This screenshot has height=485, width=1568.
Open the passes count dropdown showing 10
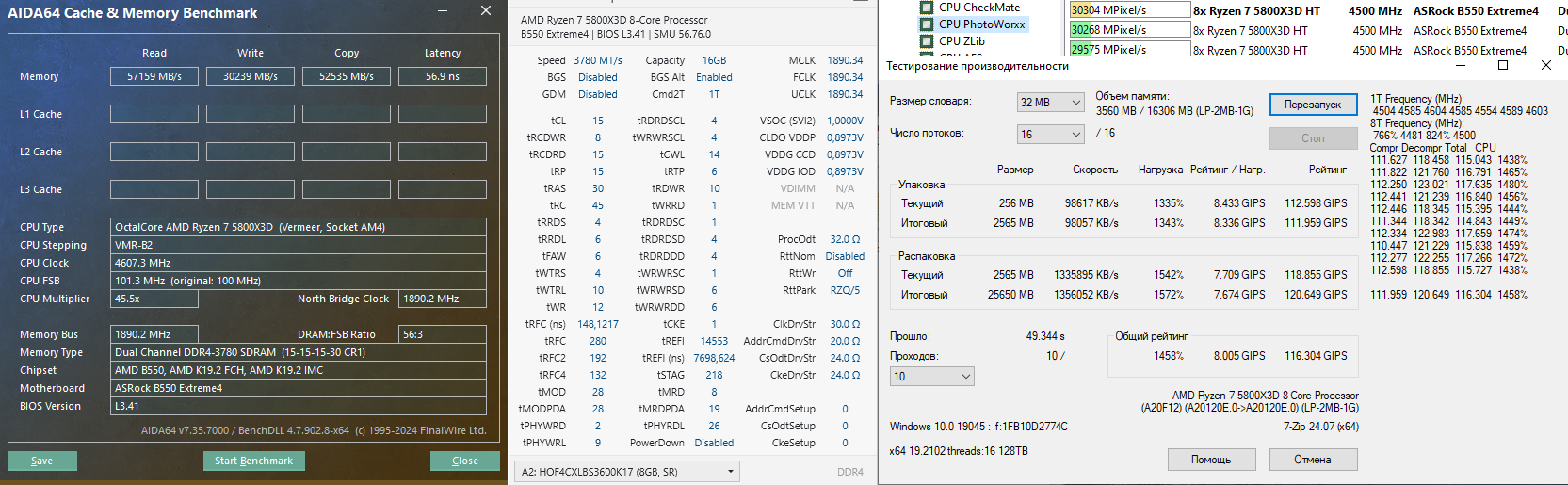pos(931,377)
